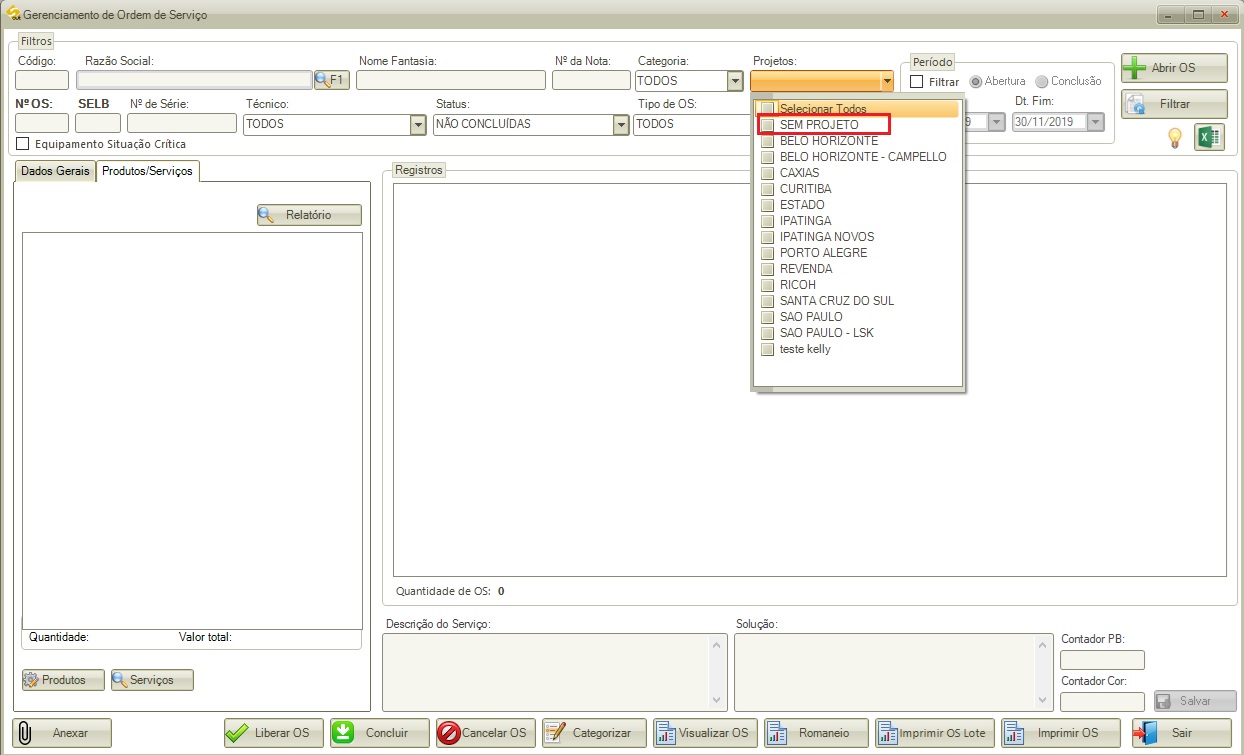
Task: Check the SEM PROJETO option
Action: tap(767, 125)
